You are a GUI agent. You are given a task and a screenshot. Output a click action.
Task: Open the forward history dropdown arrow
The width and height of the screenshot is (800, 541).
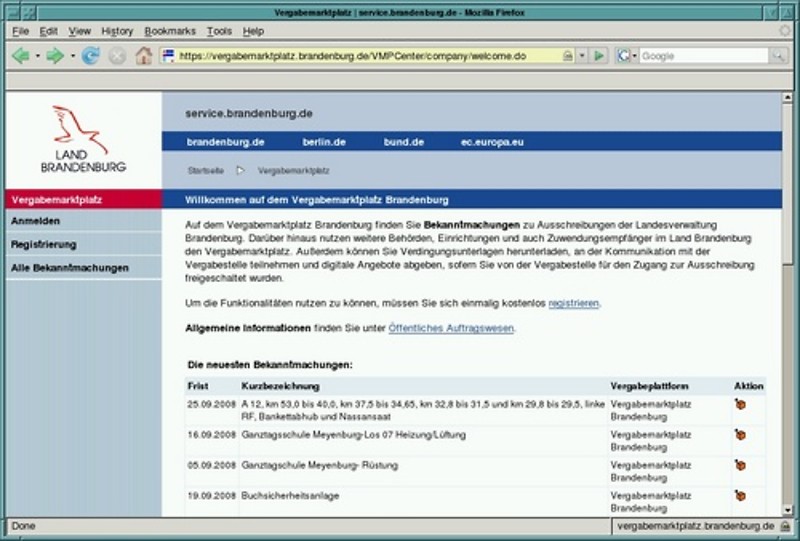click(72, 56)
